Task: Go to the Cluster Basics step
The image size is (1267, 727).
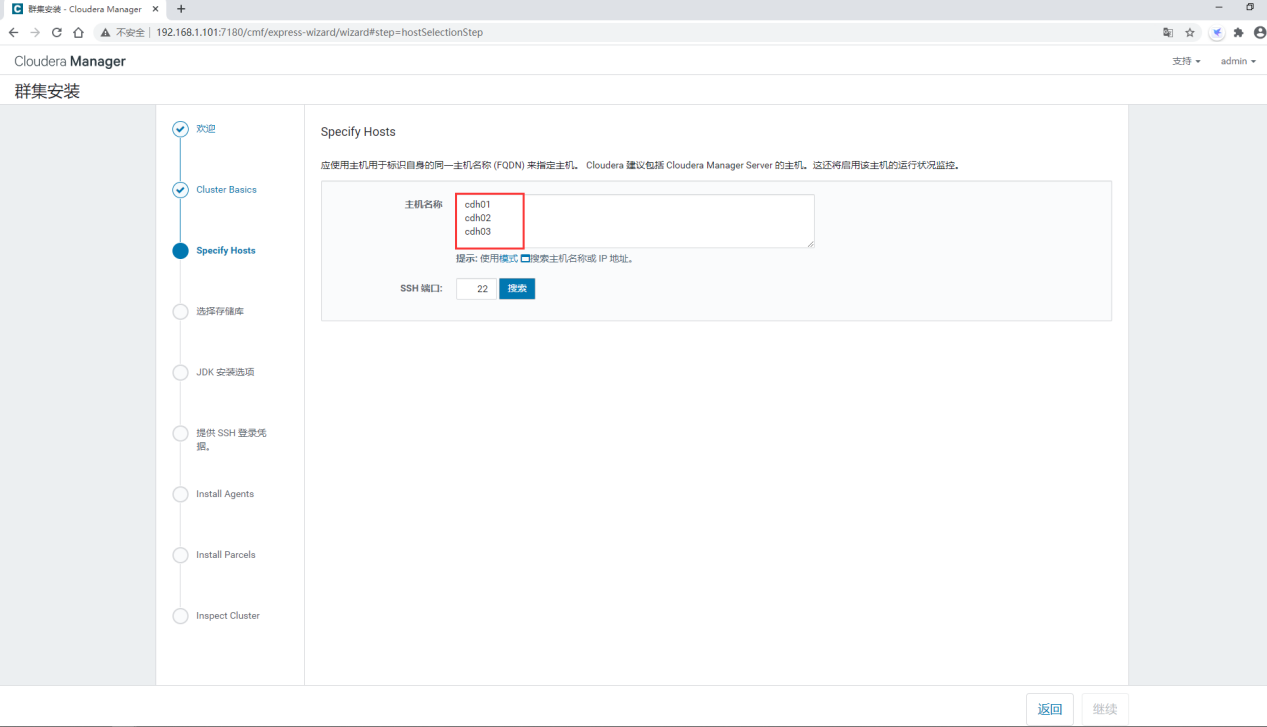Action: pos(226,190)
